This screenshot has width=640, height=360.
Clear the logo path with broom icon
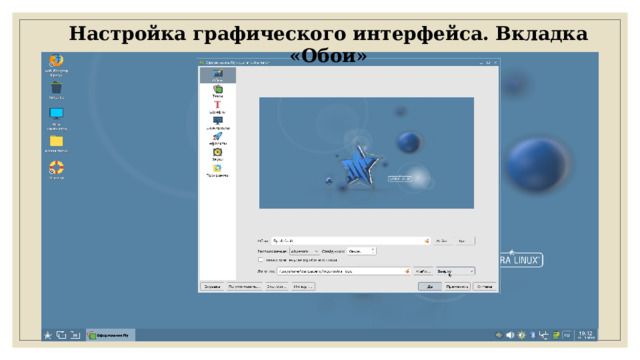click(x=407, y=271)
